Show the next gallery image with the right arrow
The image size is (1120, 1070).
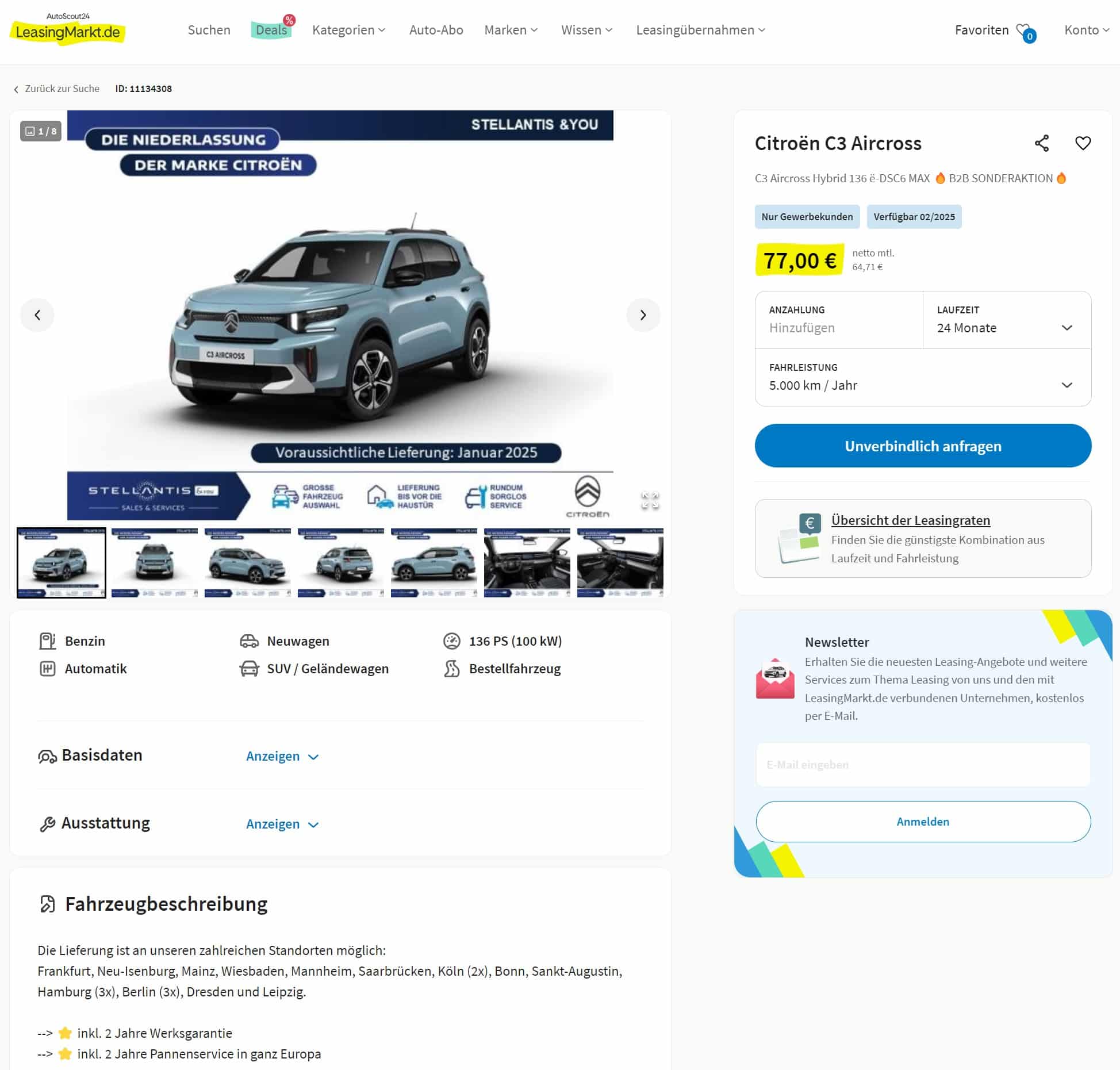643,315
